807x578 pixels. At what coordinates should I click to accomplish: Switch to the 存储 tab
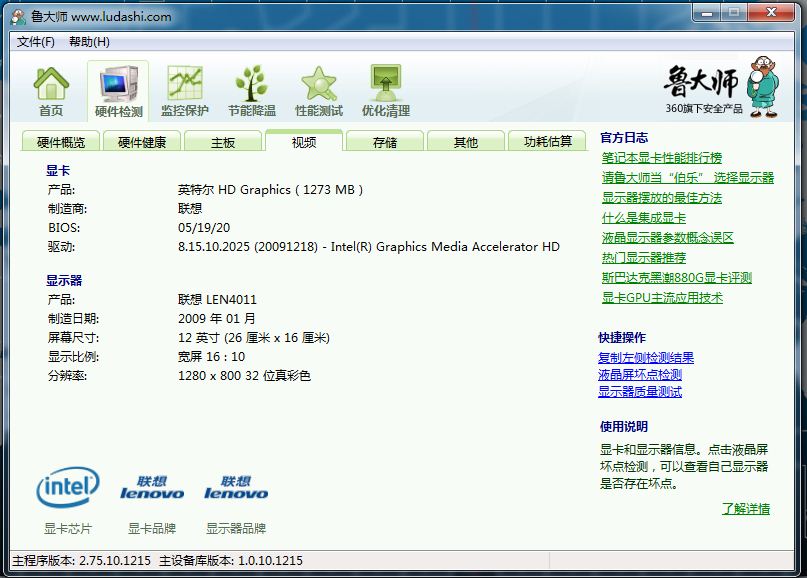pyautogui.click(x=385, y=142)
